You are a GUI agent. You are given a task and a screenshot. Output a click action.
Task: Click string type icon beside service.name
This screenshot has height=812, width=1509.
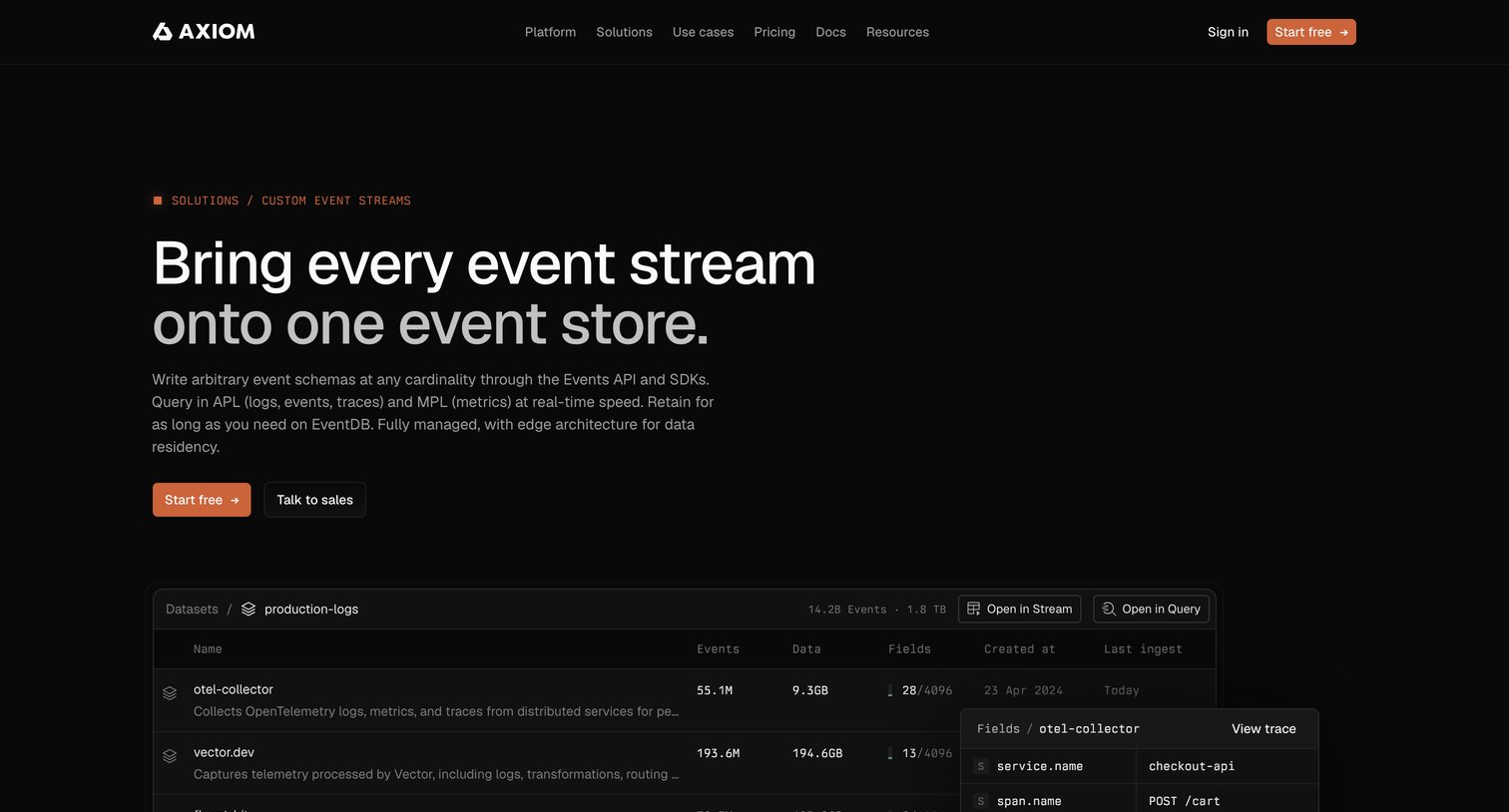pos(981,766)
